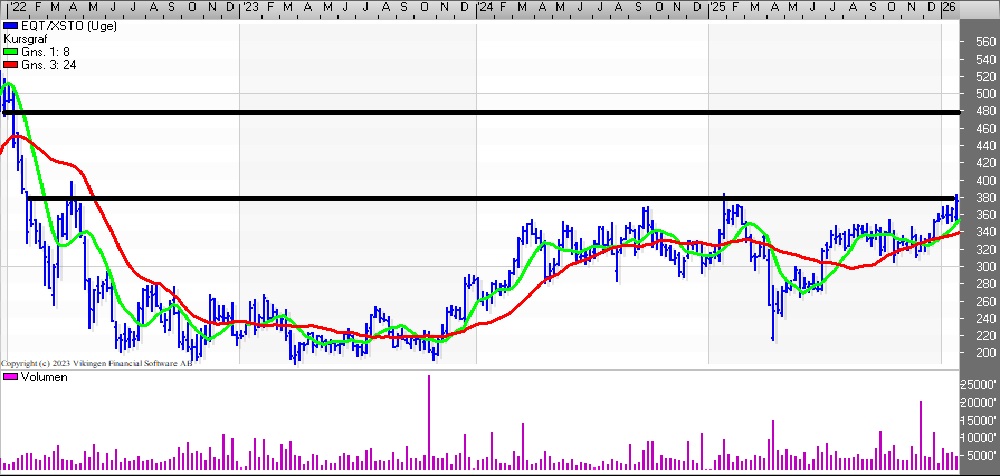The height and width of the screenshot is (476, 1002).
Task: Click the Vikingen Financial Software copyright text
Action: pos(96,363)
